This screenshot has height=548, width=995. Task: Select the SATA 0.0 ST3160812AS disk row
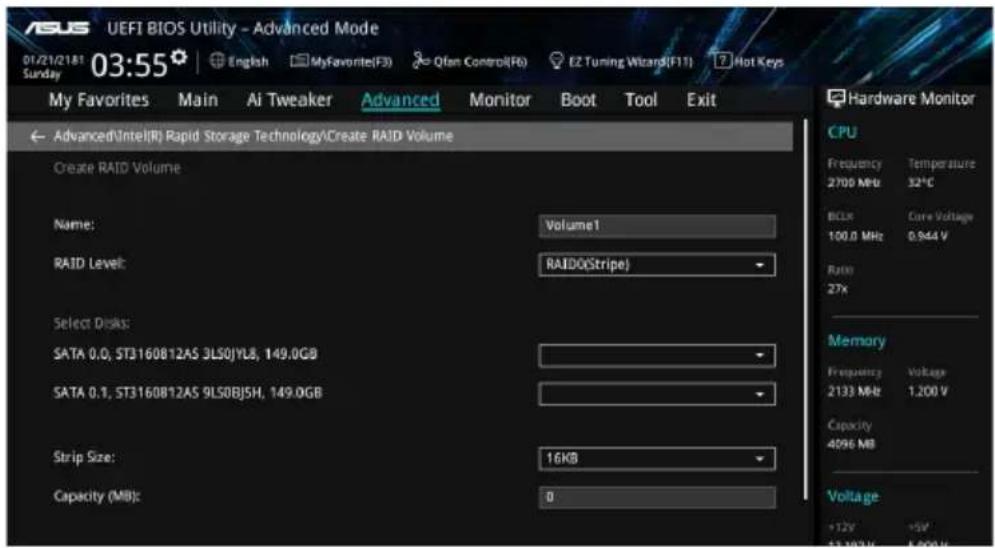(186, 354)
